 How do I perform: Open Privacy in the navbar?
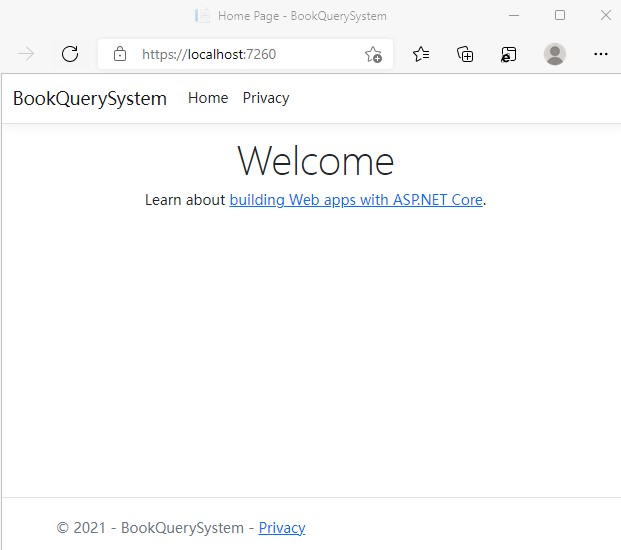[x=266, y=98]
